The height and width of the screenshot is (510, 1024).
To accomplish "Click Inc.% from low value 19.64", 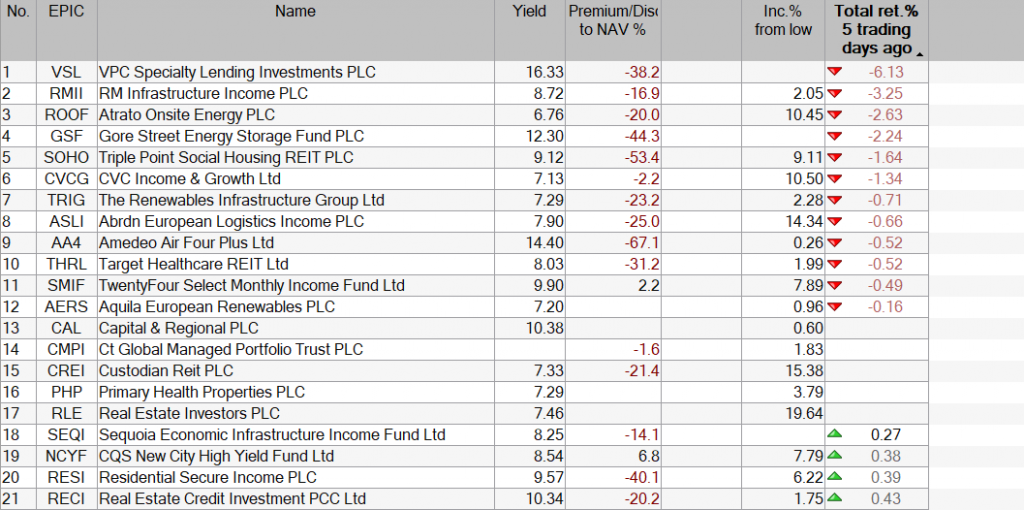I will point(804,413).
